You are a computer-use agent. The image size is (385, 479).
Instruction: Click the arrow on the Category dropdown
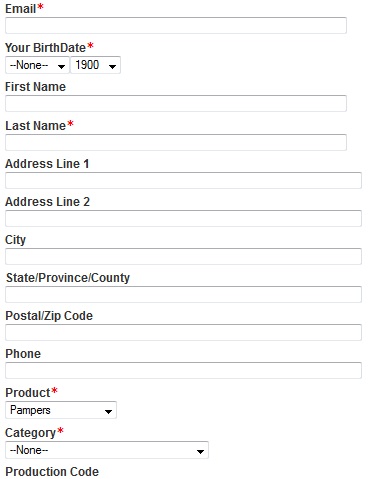coord(200,452)
